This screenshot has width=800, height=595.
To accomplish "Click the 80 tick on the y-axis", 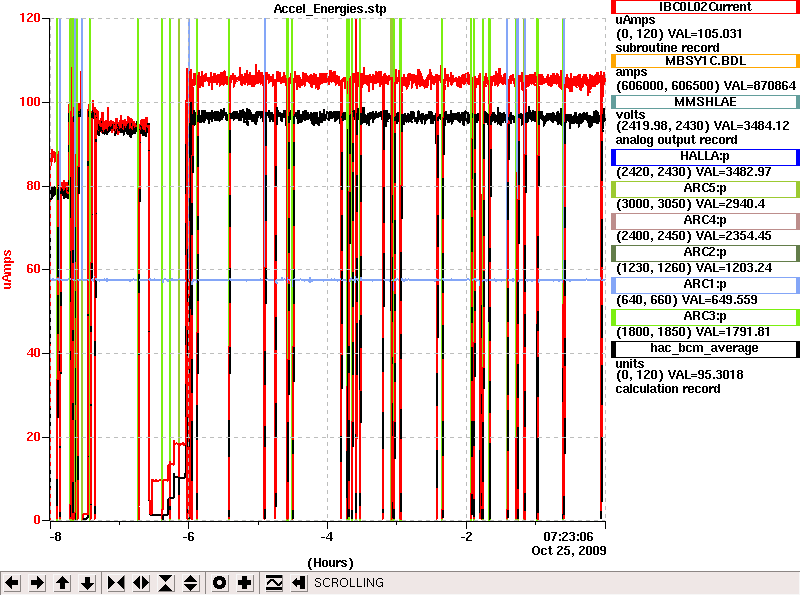I will (x=33, y=186).
